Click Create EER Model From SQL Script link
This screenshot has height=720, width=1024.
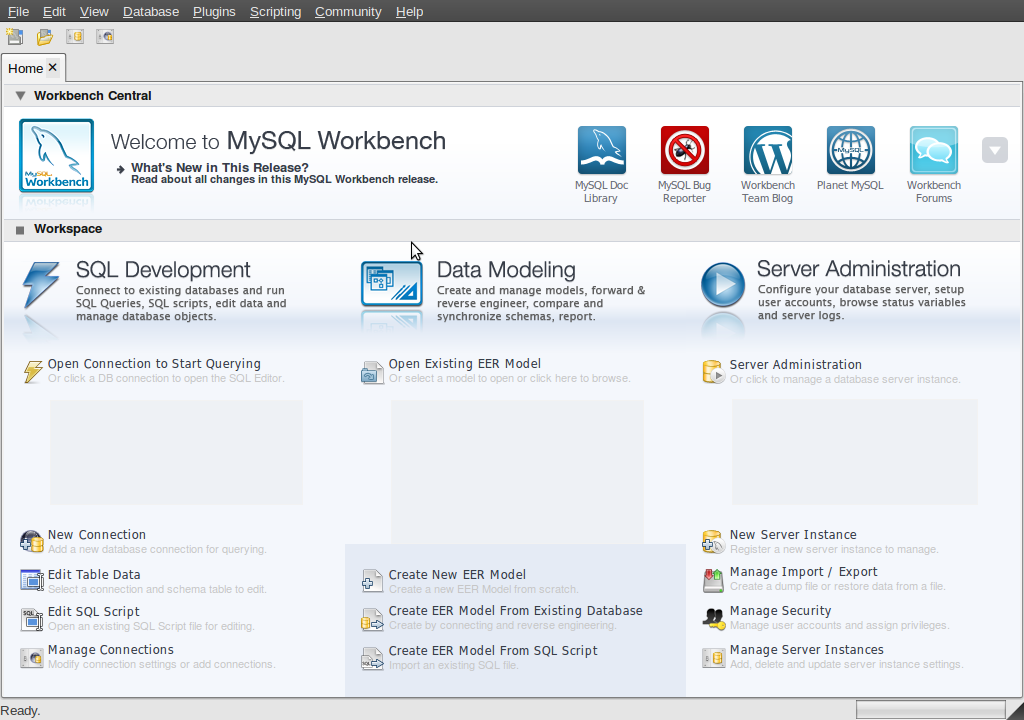tap(493, 651)
